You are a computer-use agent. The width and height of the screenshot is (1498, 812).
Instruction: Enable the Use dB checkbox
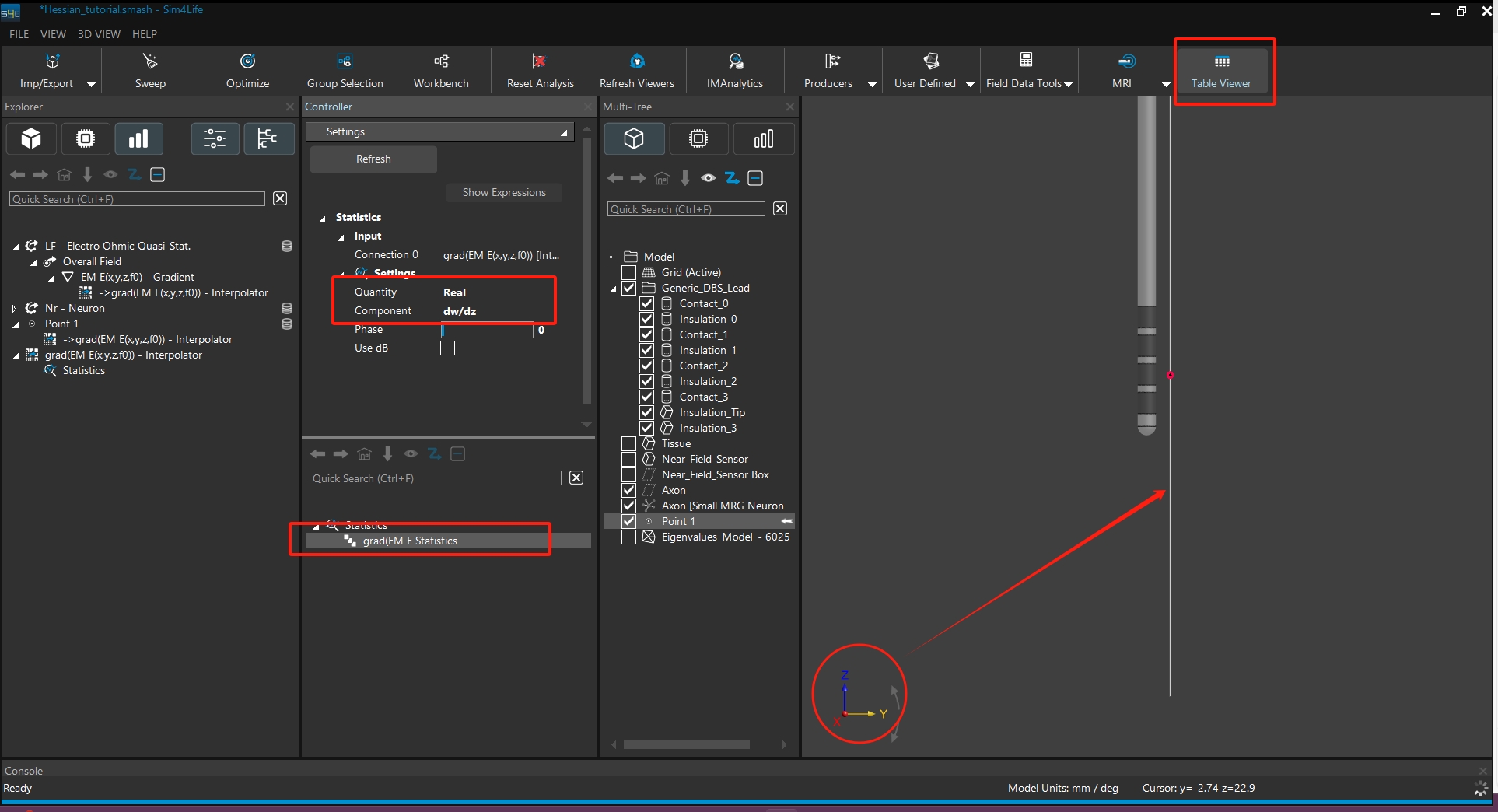(447, 348)
